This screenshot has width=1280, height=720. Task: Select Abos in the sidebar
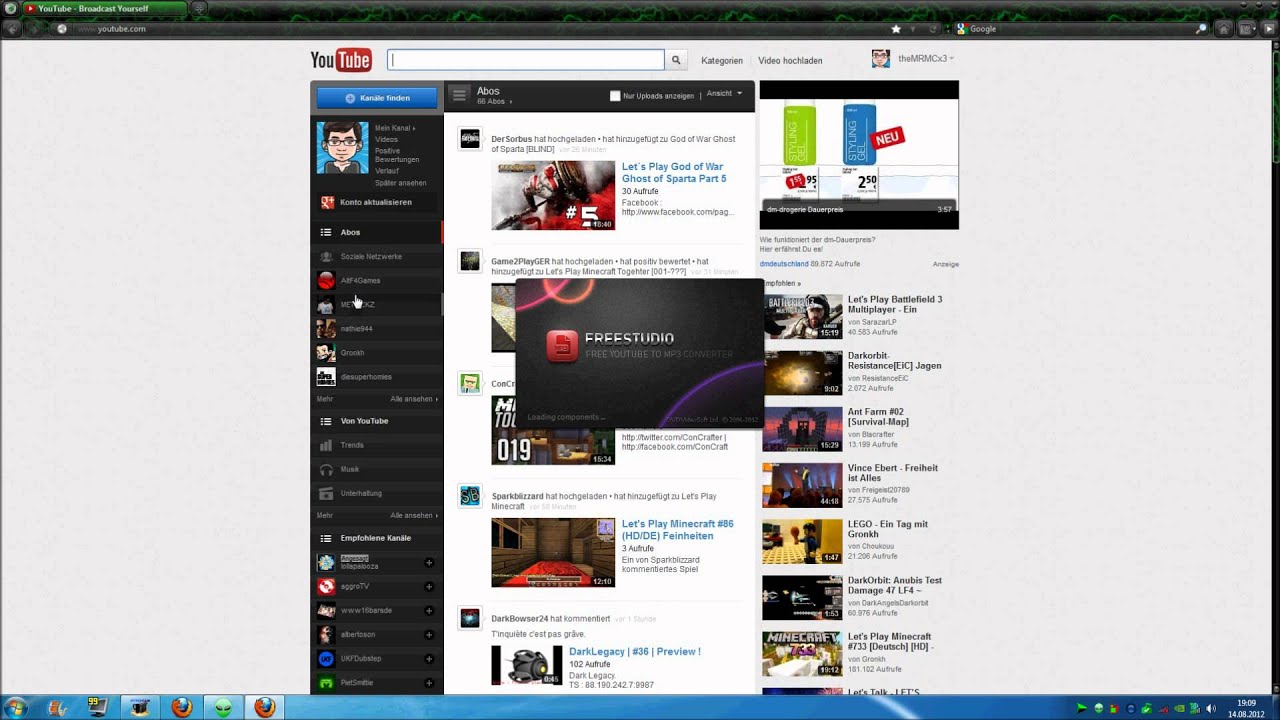pyautogui.click(x=376, y=232)
